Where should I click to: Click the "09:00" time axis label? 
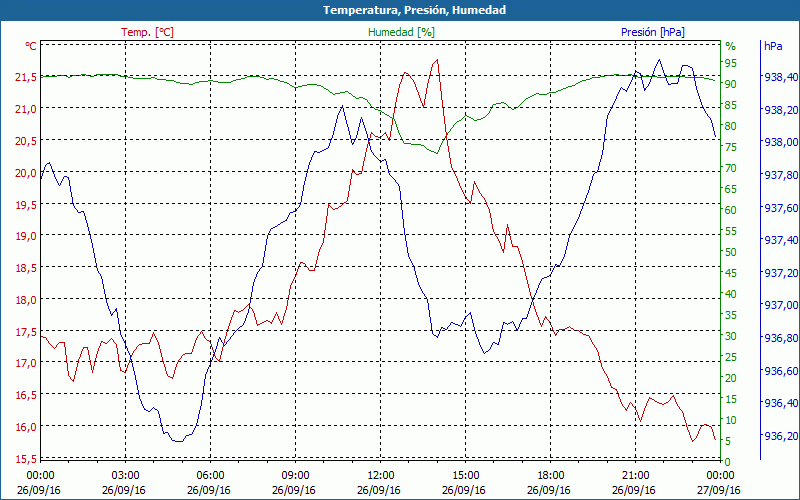point(295,476)
